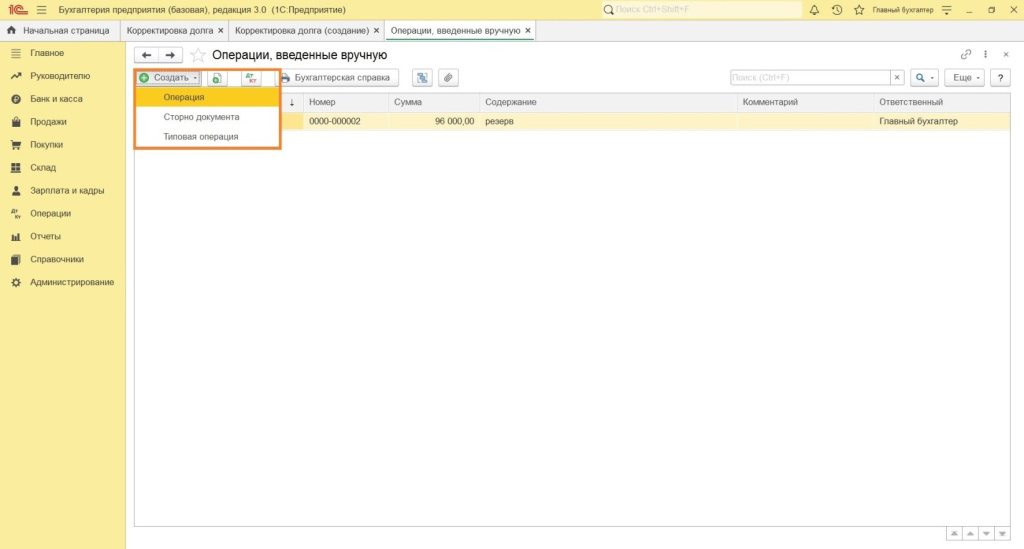Click the Поиск (Ctrl+F) list search field
The width and height of the screenshot is (1024, 549).
coord(809,77)
